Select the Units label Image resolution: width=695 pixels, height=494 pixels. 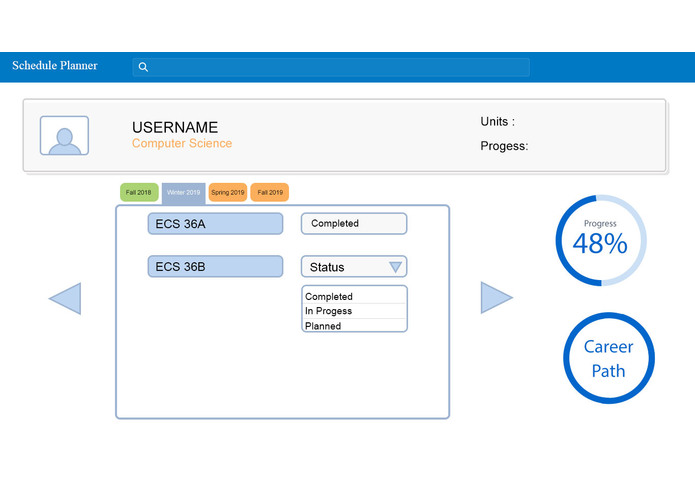point(497,121)
